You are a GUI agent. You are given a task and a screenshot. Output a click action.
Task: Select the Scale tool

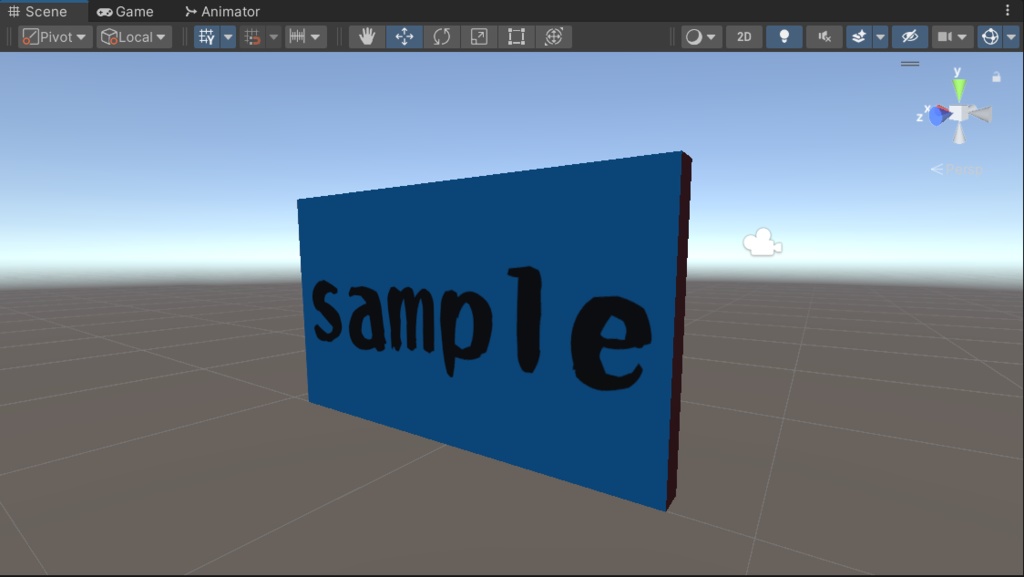click(479, 37)
